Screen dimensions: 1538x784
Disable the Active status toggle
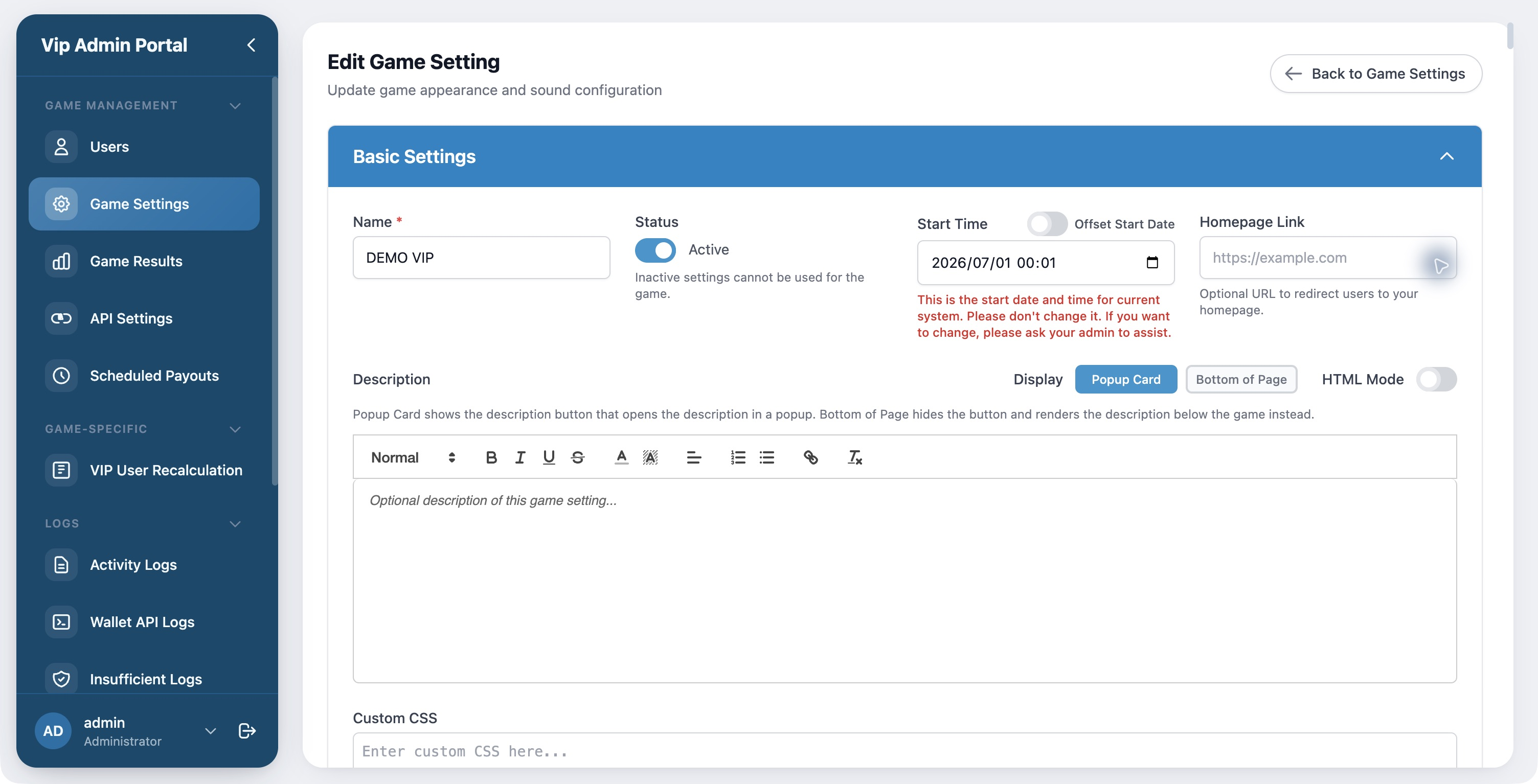coord(655,250)
